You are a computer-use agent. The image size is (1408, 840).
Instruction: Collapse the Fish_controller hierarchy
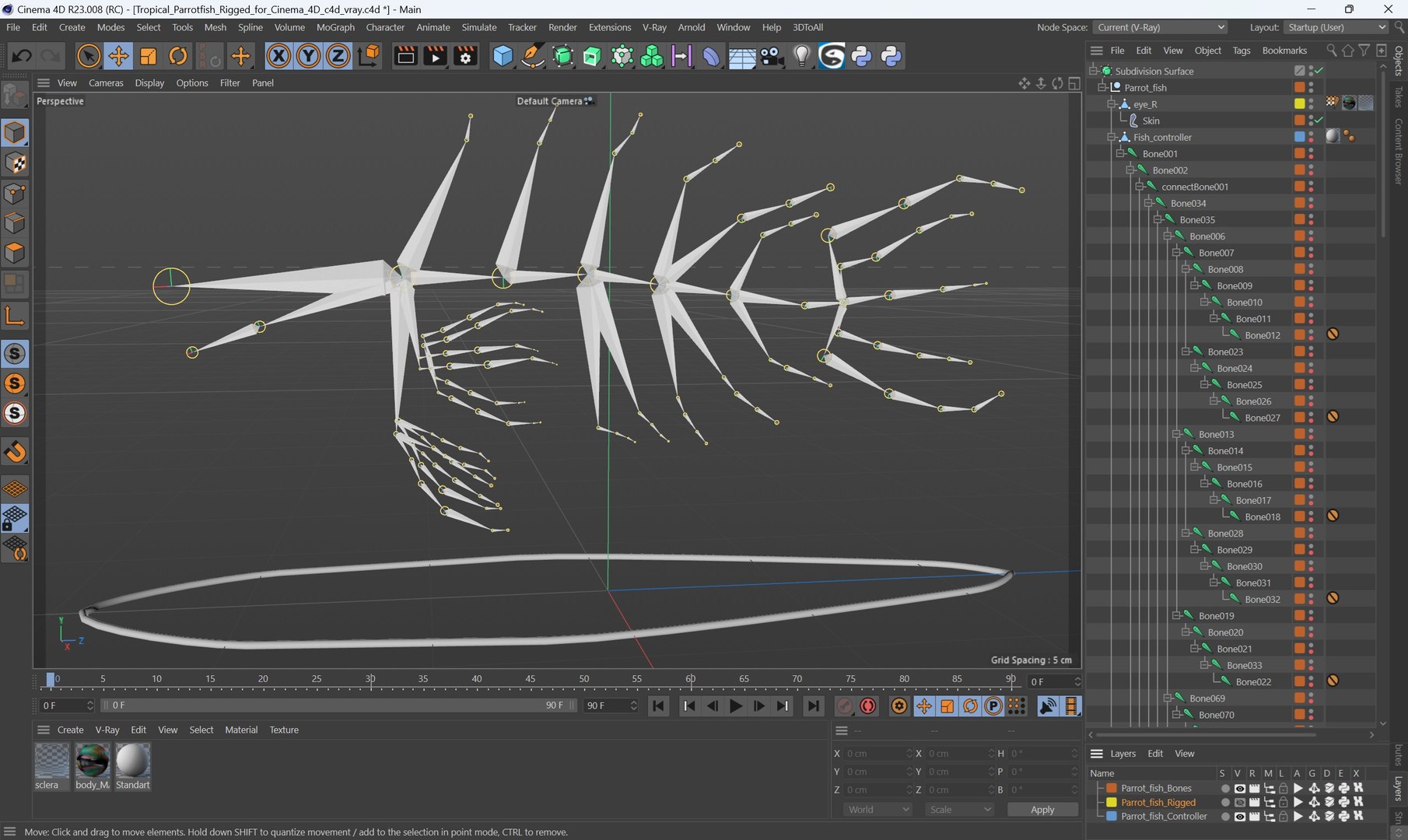tap(1112, 137)
